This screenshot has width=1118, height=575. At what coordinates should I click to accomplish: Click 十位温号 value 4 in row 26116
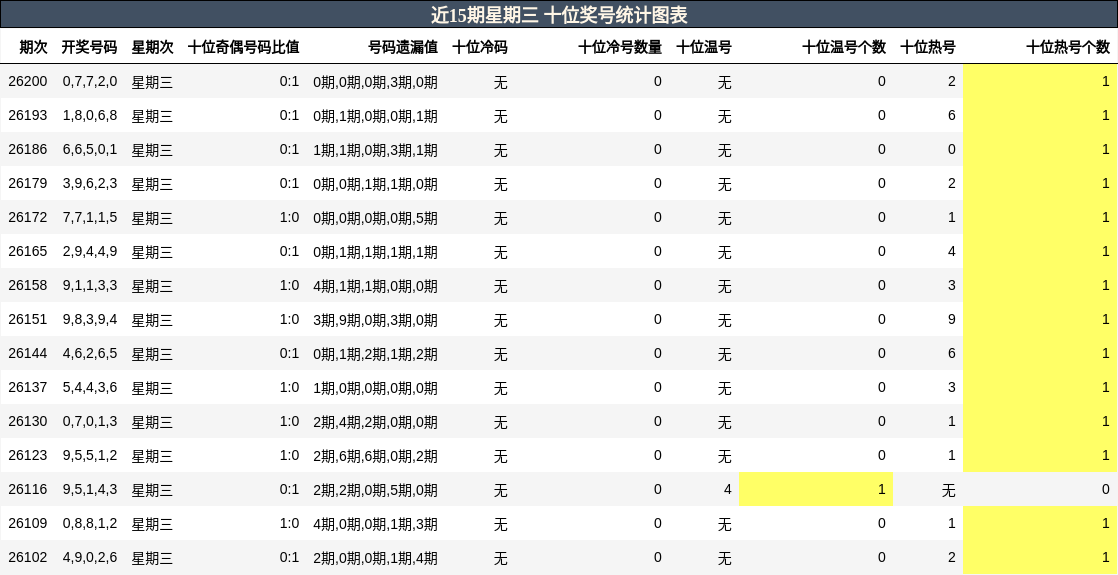tap(727, 489)
